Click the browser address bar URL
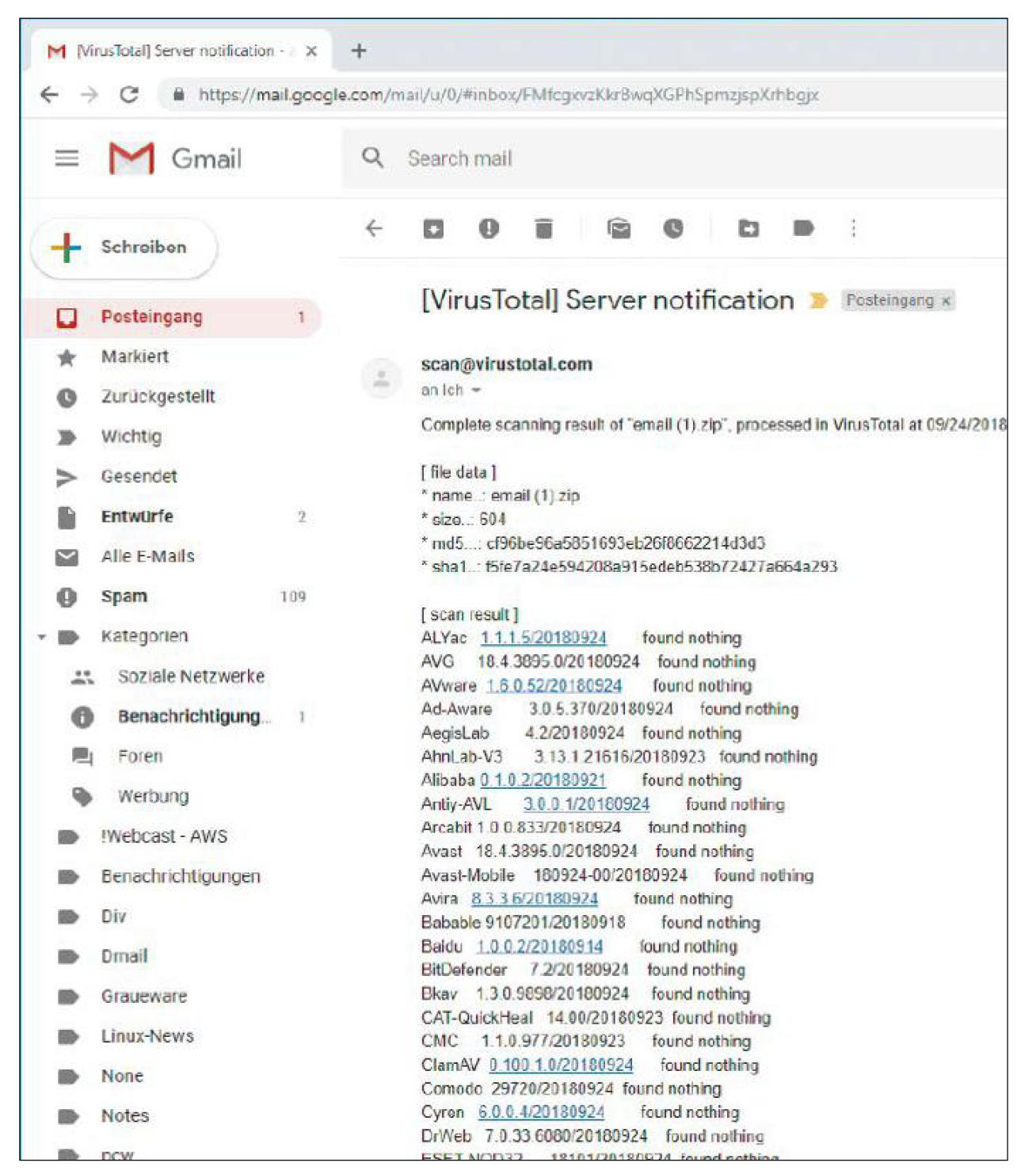 click(508, 95)
